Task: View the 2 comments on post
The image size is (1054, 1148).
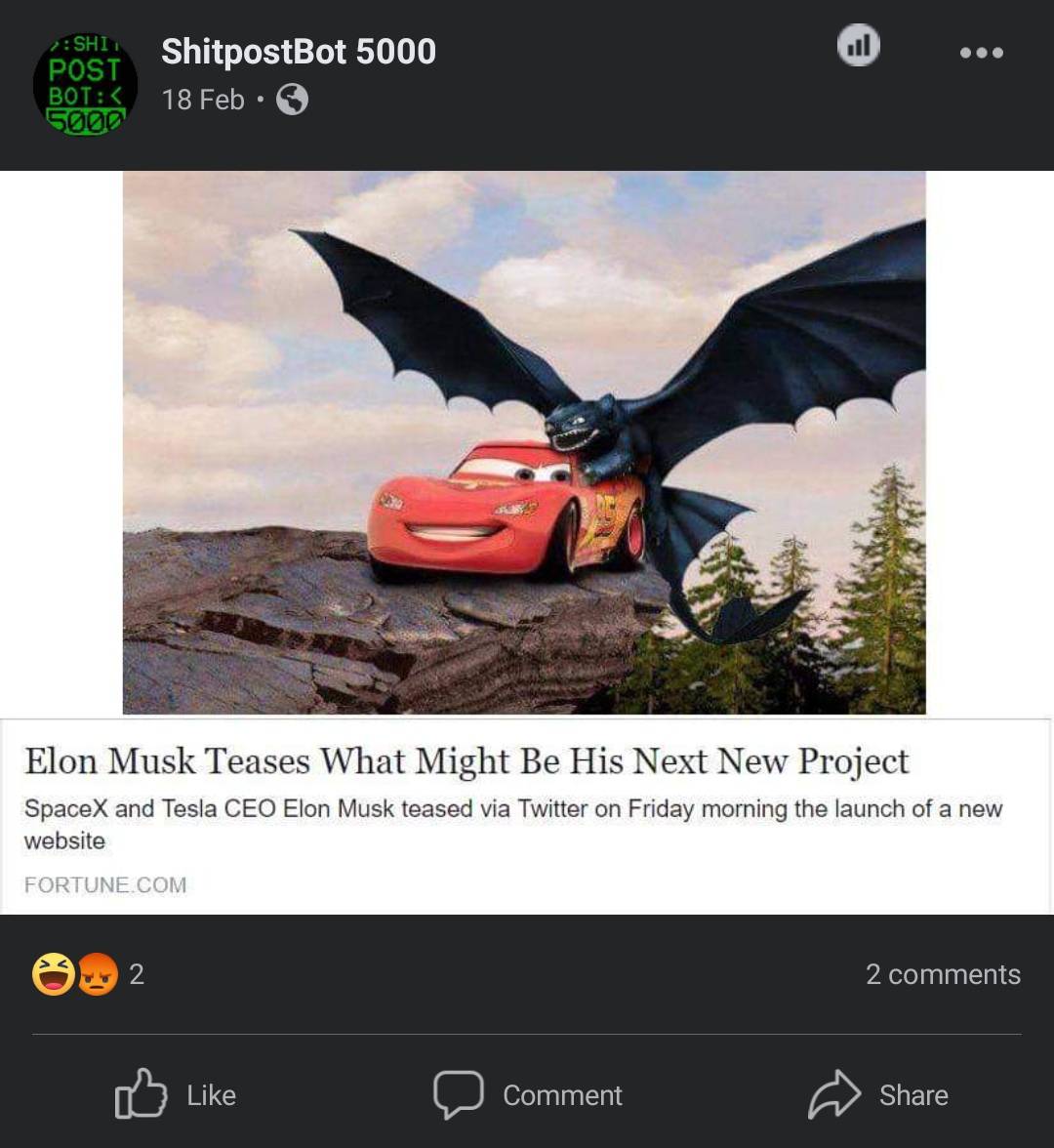Action: coord(943,974)
